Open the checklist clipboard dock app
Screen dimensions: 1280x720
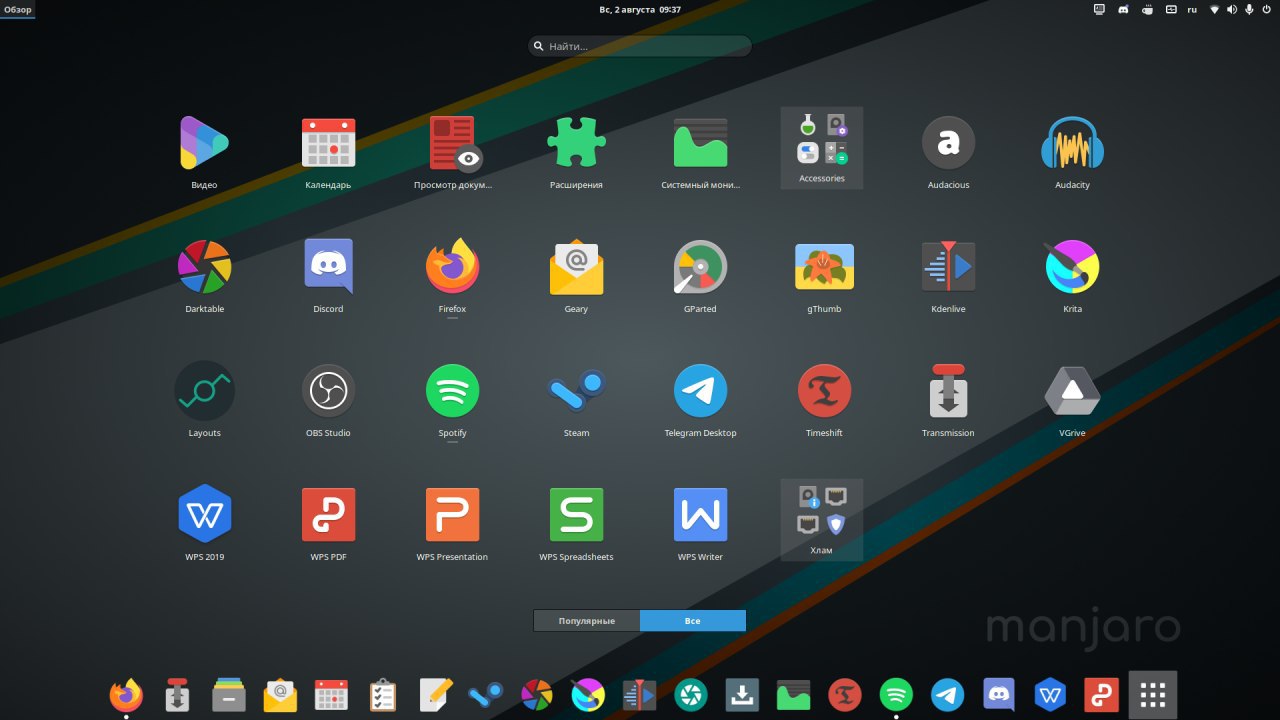click(x=382, y=694)
